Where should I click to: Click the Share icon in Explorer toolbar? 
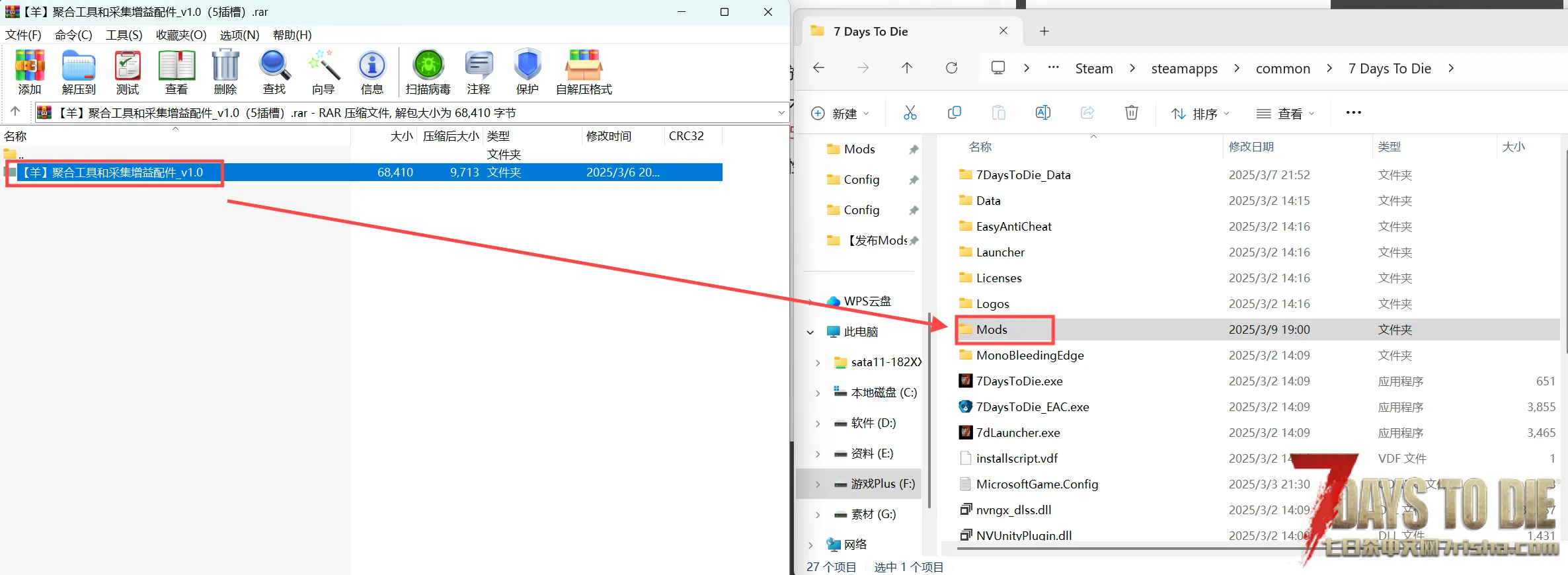pos(1087,113)
